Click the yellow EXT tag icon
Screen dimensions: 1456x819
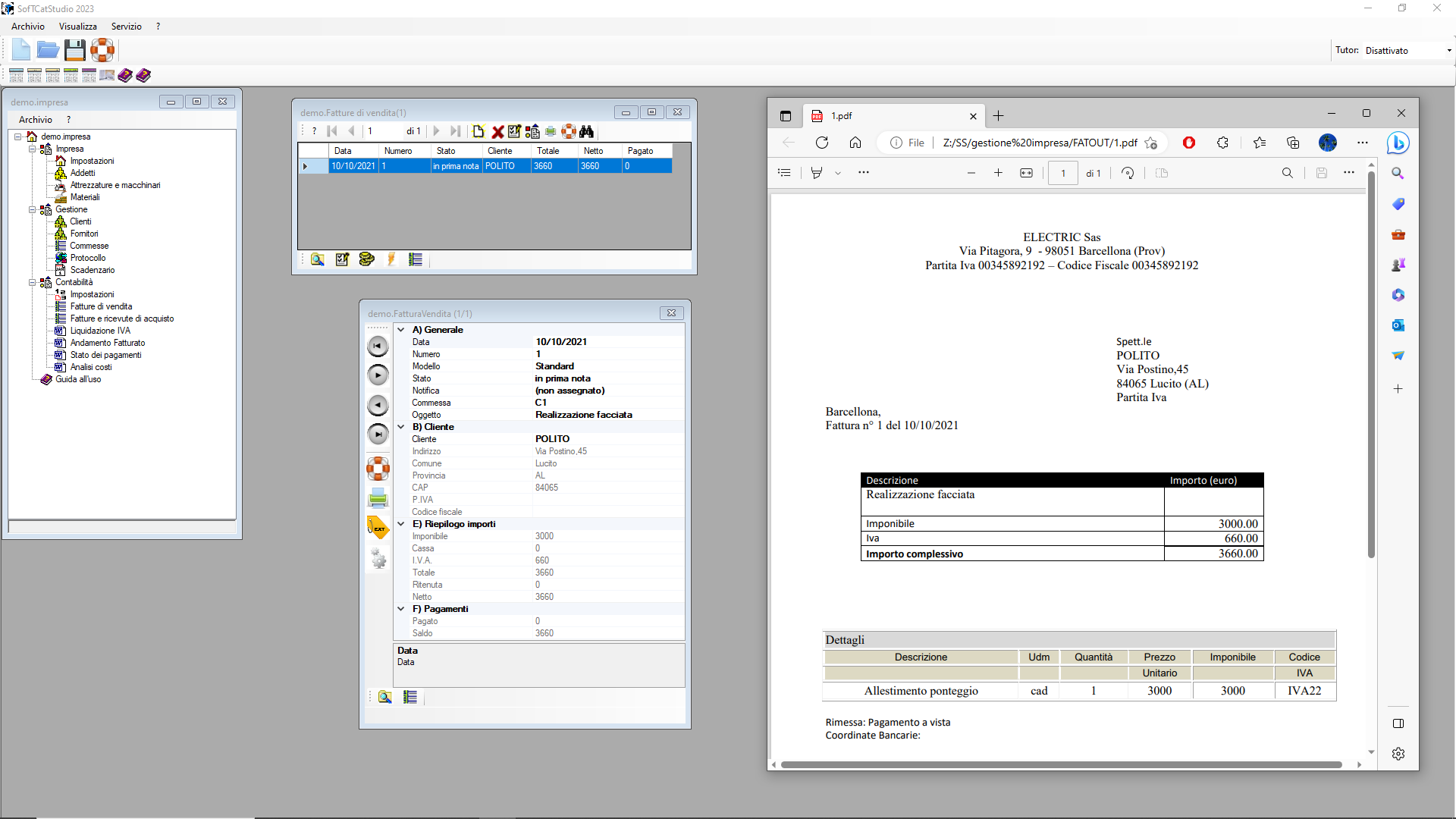[378, 528]
